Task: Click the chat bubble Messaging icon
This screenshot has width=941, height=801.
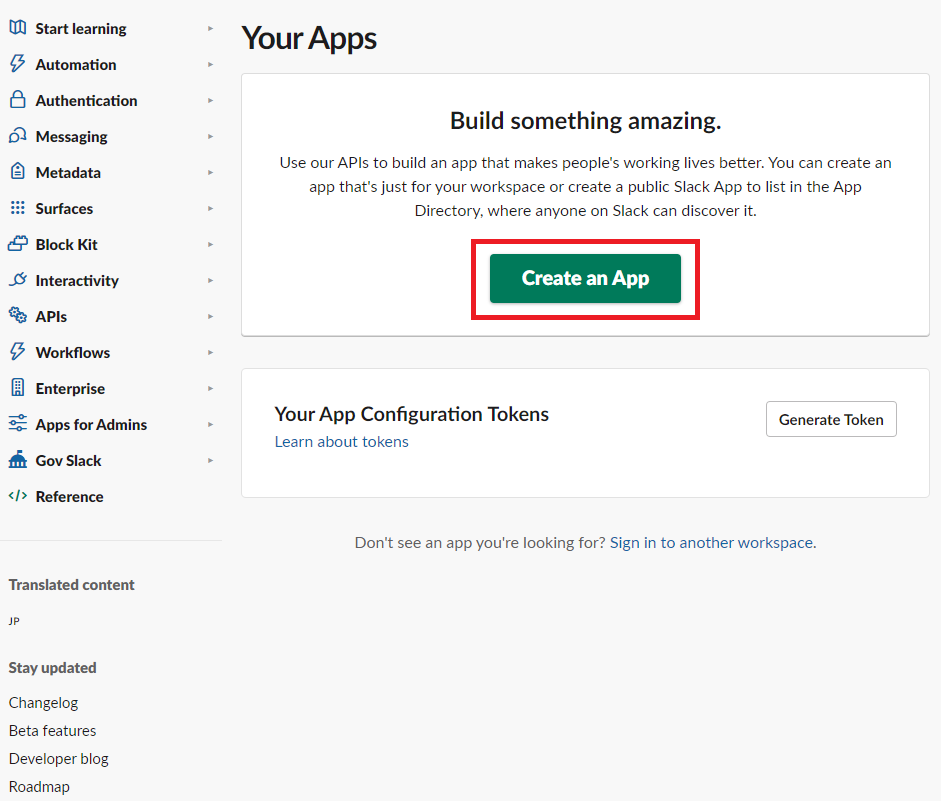Action: pyautogui.click(x=17, y=136)
